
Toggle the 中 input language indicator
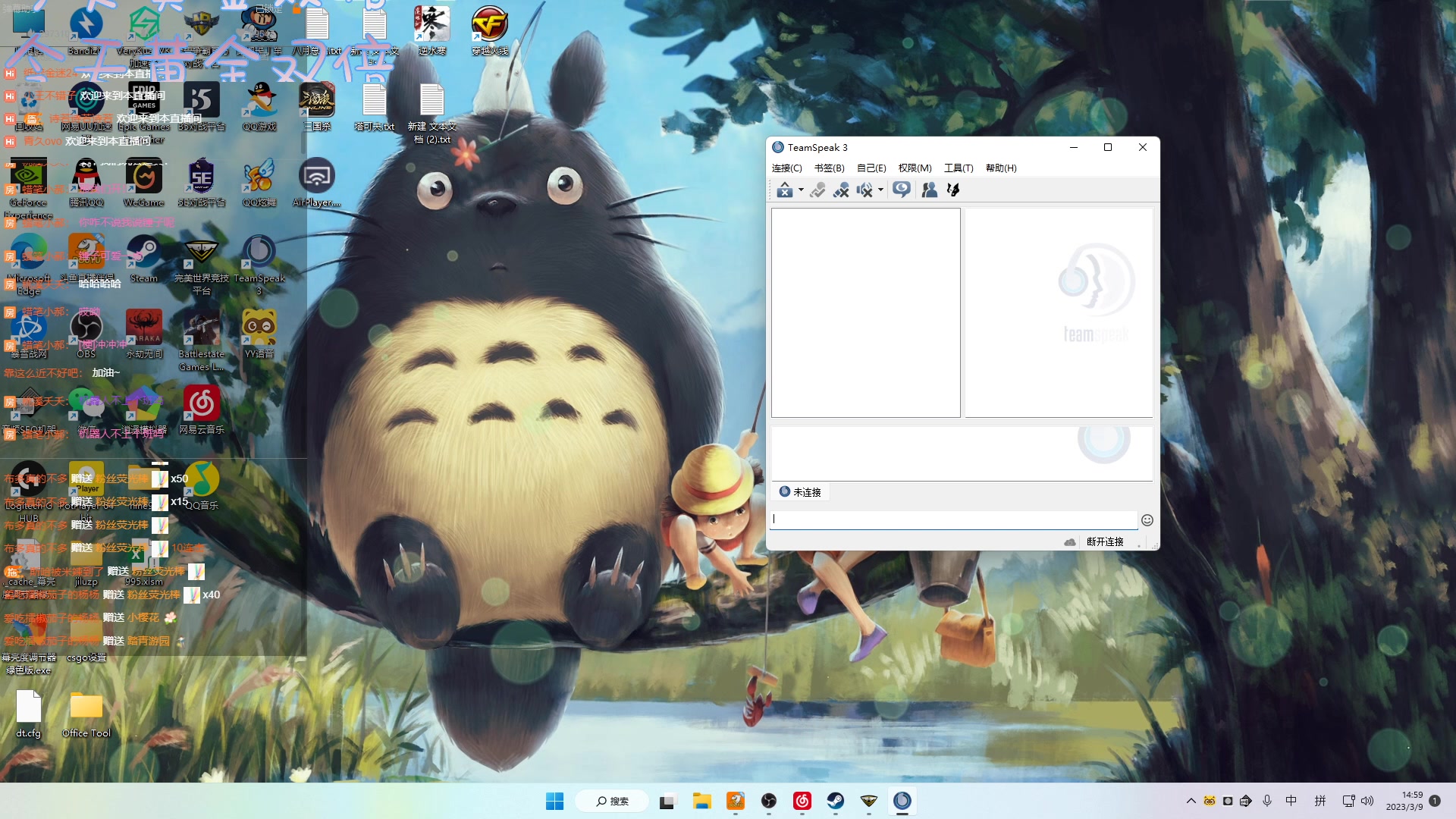click(x=1291, y=801)
